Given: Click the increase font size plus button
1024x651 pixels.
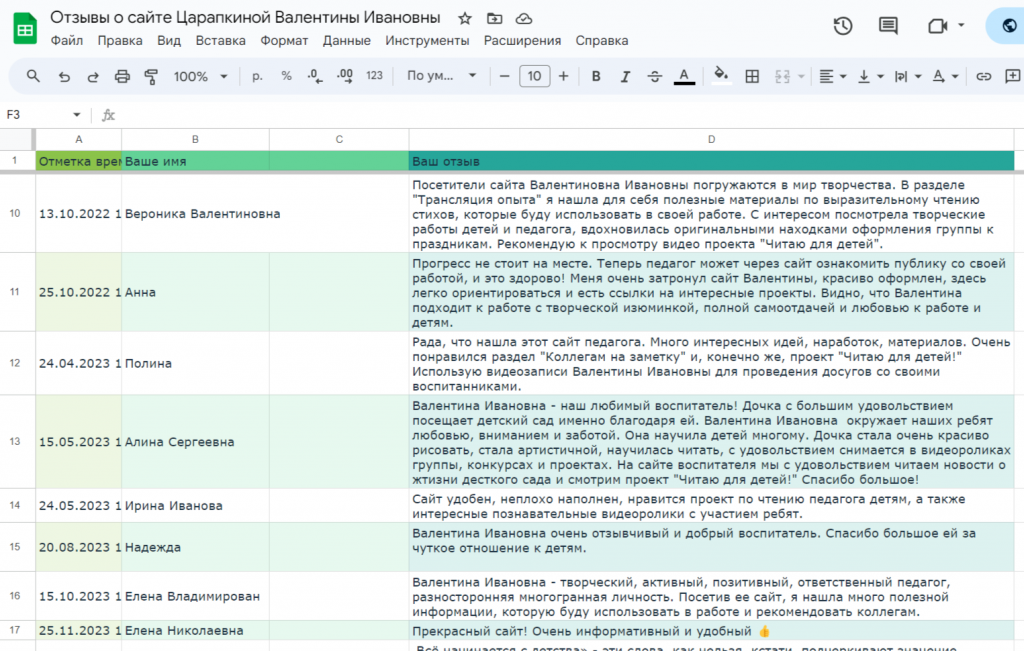Looking at the screenshot, I should (x=564, y=76).
